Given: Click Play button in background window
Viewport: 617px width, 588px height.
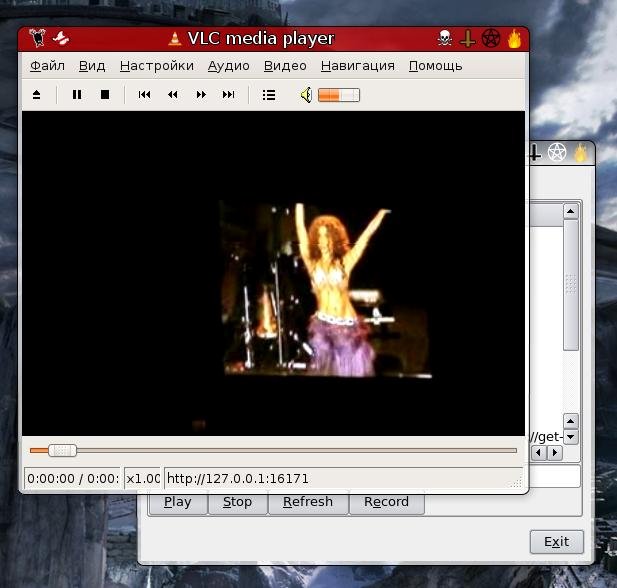Looking at the screenshot, I should tap(177, 502).
